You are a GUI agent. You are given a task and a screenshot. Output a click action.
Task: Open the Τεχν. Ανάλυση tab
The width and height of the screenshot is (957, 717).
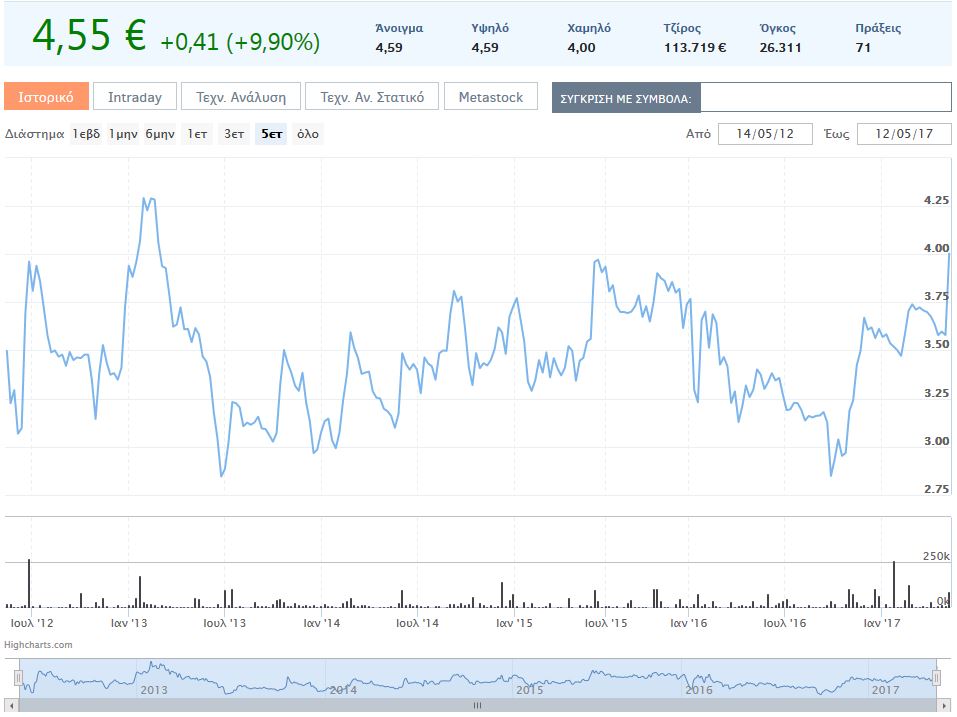pyautogui.click(x=241, y=96)
